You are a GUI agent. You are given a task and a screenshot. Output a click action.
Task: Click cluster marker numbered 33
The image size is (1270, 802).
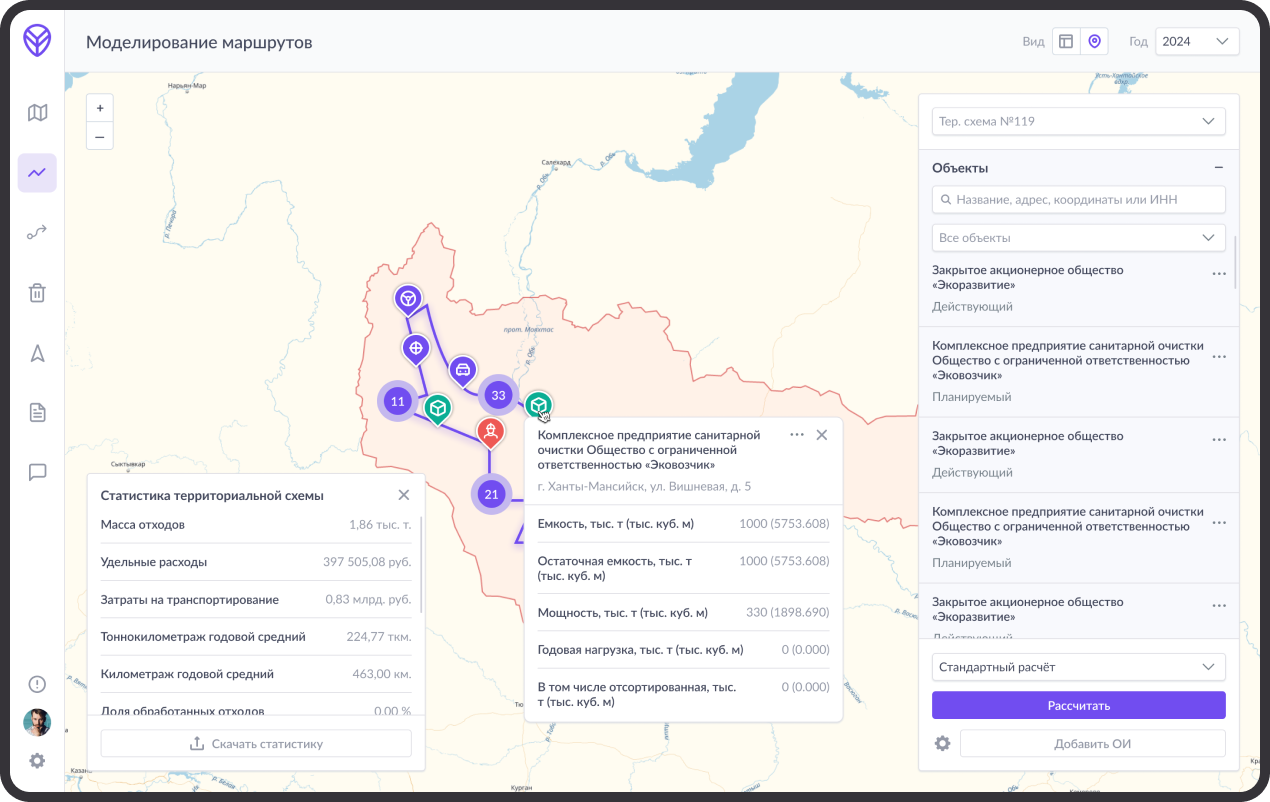[x=498, y=395]
